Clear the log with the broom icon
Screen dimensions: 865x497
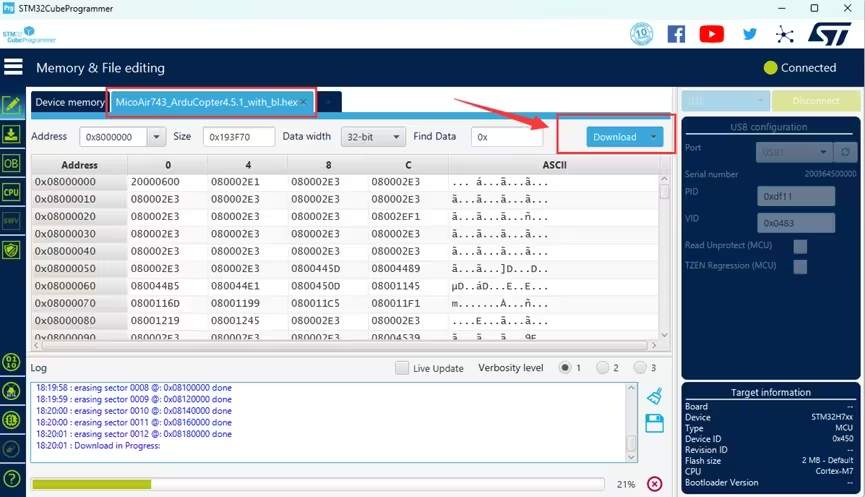655,396
